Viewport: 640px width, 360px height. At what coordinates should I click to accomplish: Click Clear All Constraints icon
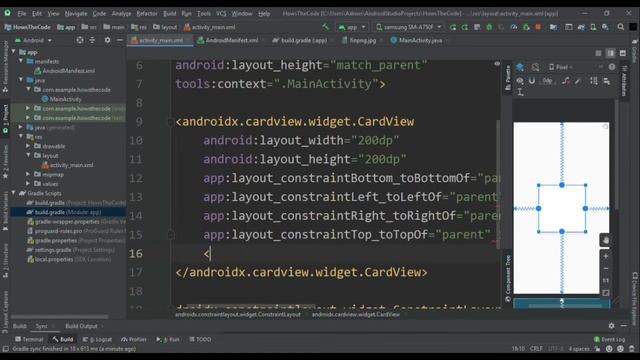tap(566, 81)
